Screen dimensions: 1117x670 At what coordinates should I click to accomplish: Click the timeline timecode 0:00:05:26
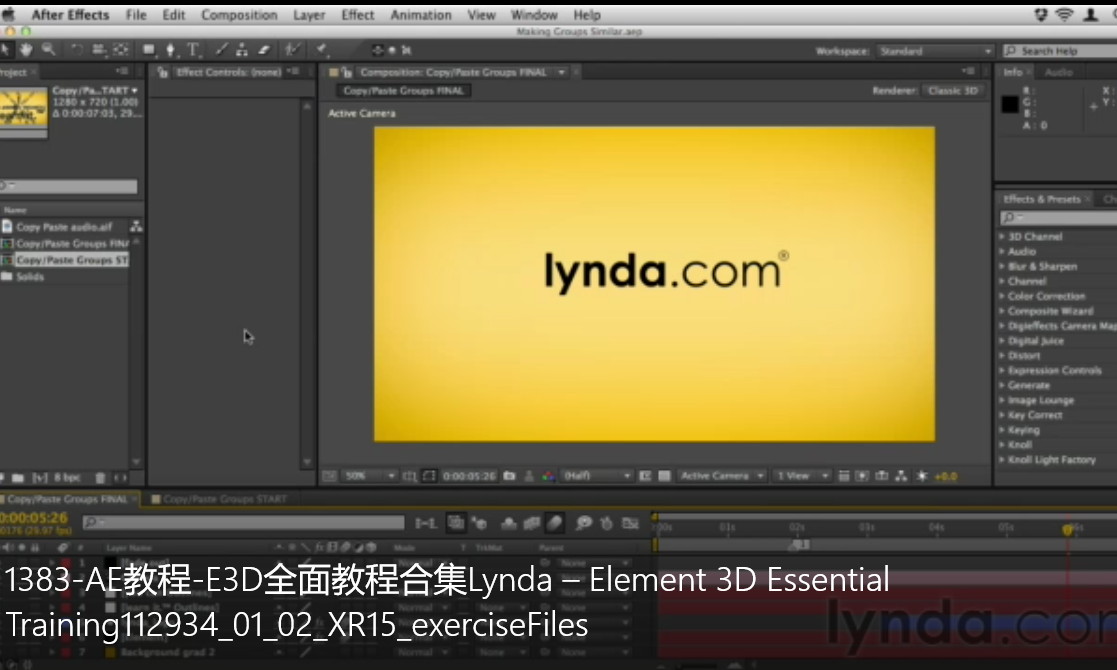[33, 518]
